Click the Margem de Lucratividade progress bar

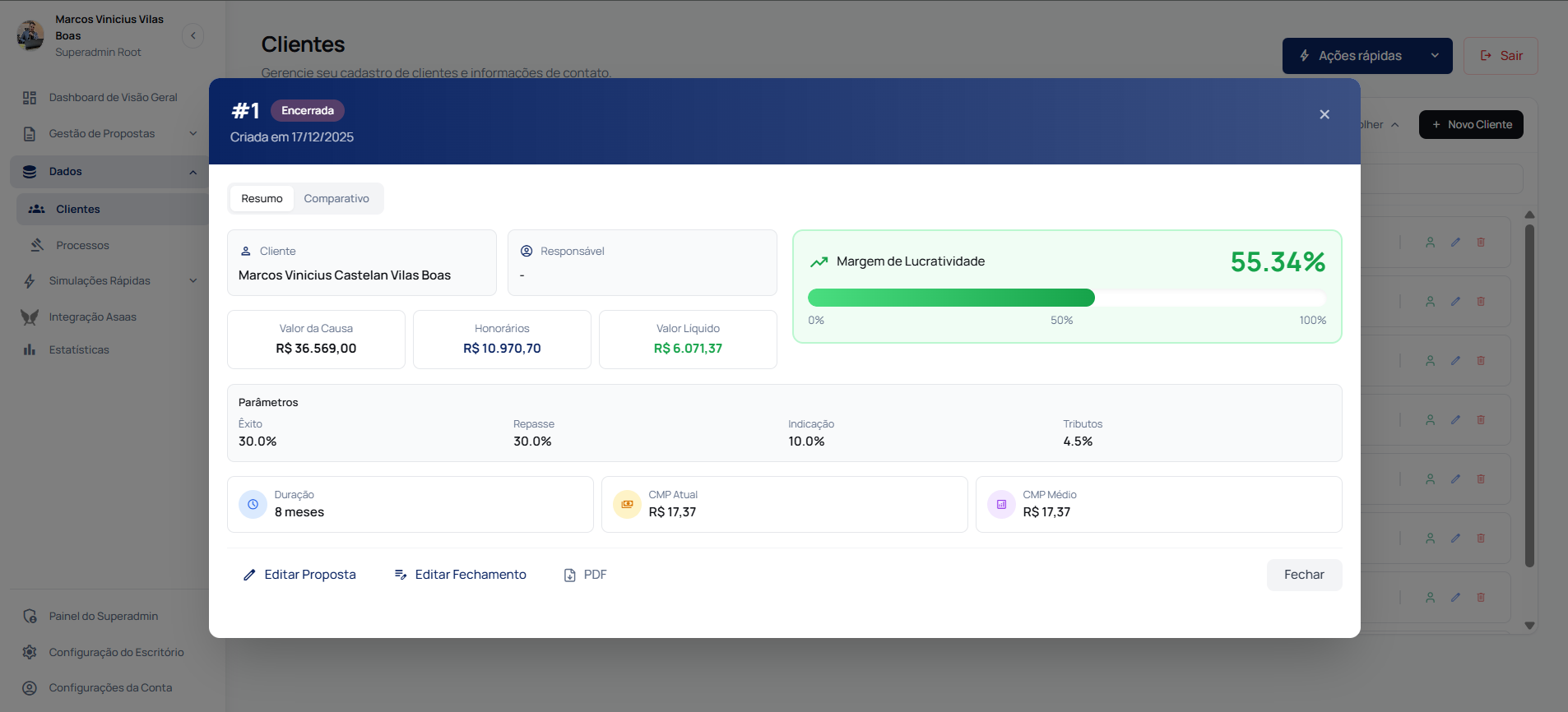pyautogui.click(x=1065, y=298)
